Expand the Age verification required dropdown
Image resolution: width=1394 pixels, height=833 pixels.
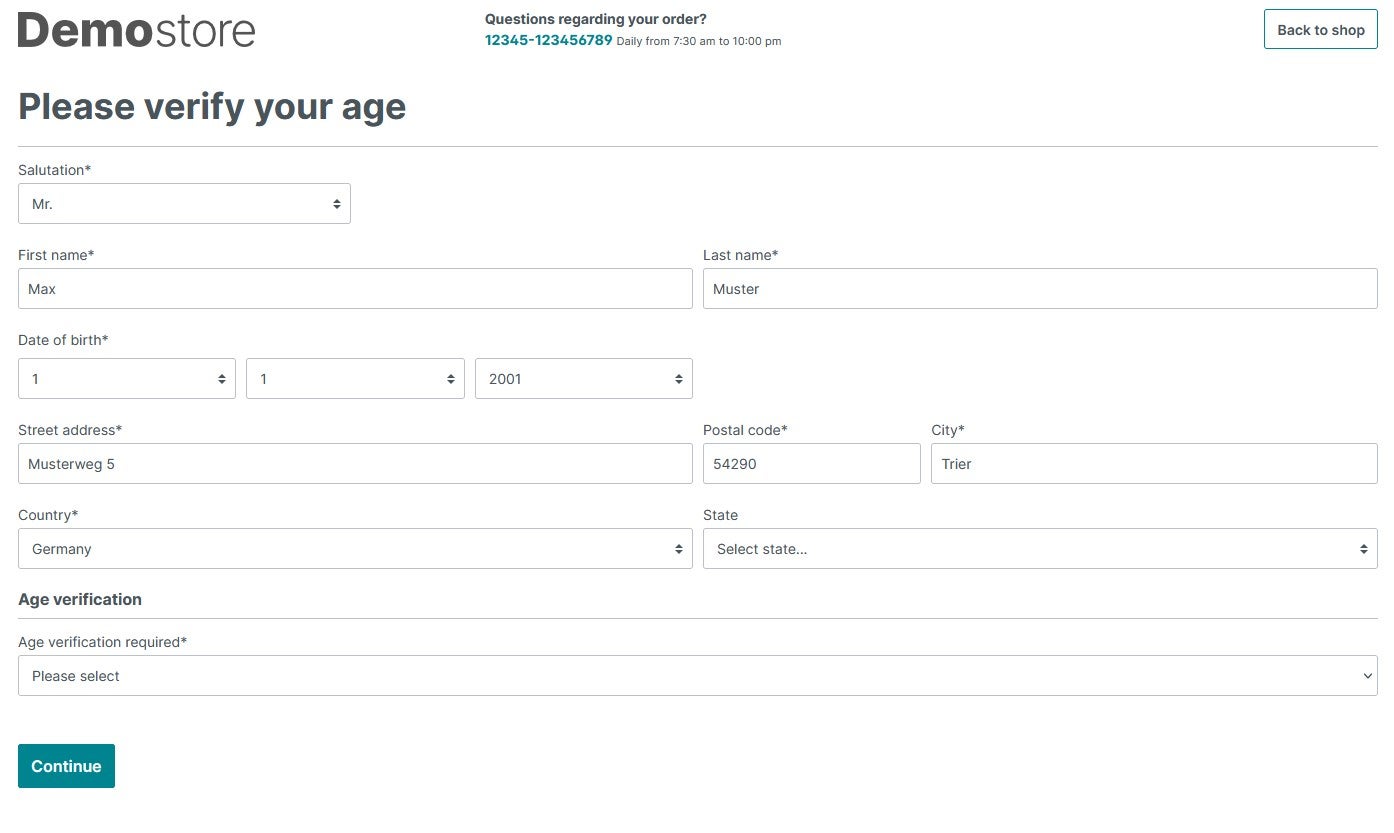coord(698,675)
